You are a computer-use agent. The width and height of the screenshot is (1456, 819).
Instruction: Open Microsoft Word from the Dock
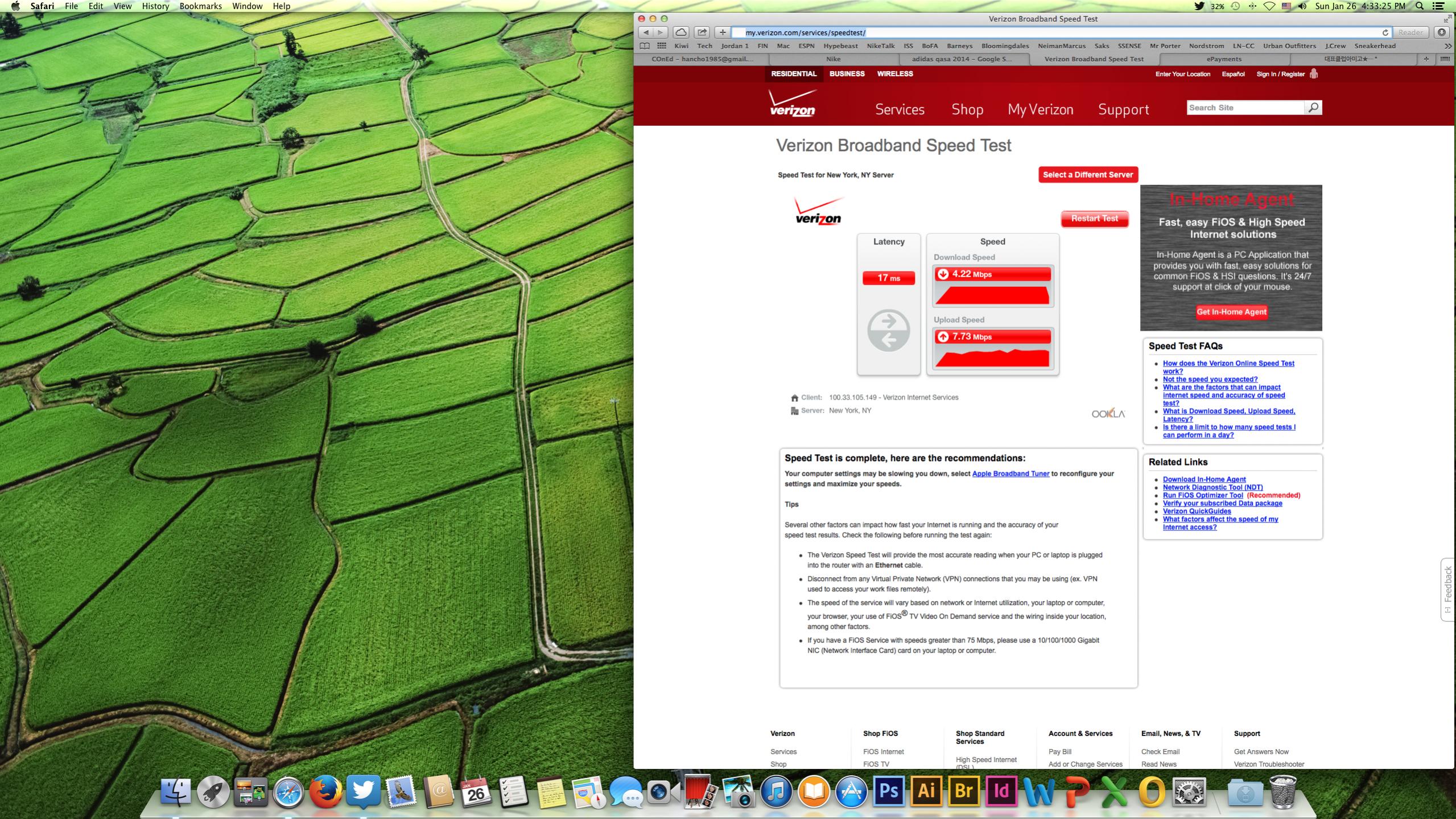point(1039,792)
